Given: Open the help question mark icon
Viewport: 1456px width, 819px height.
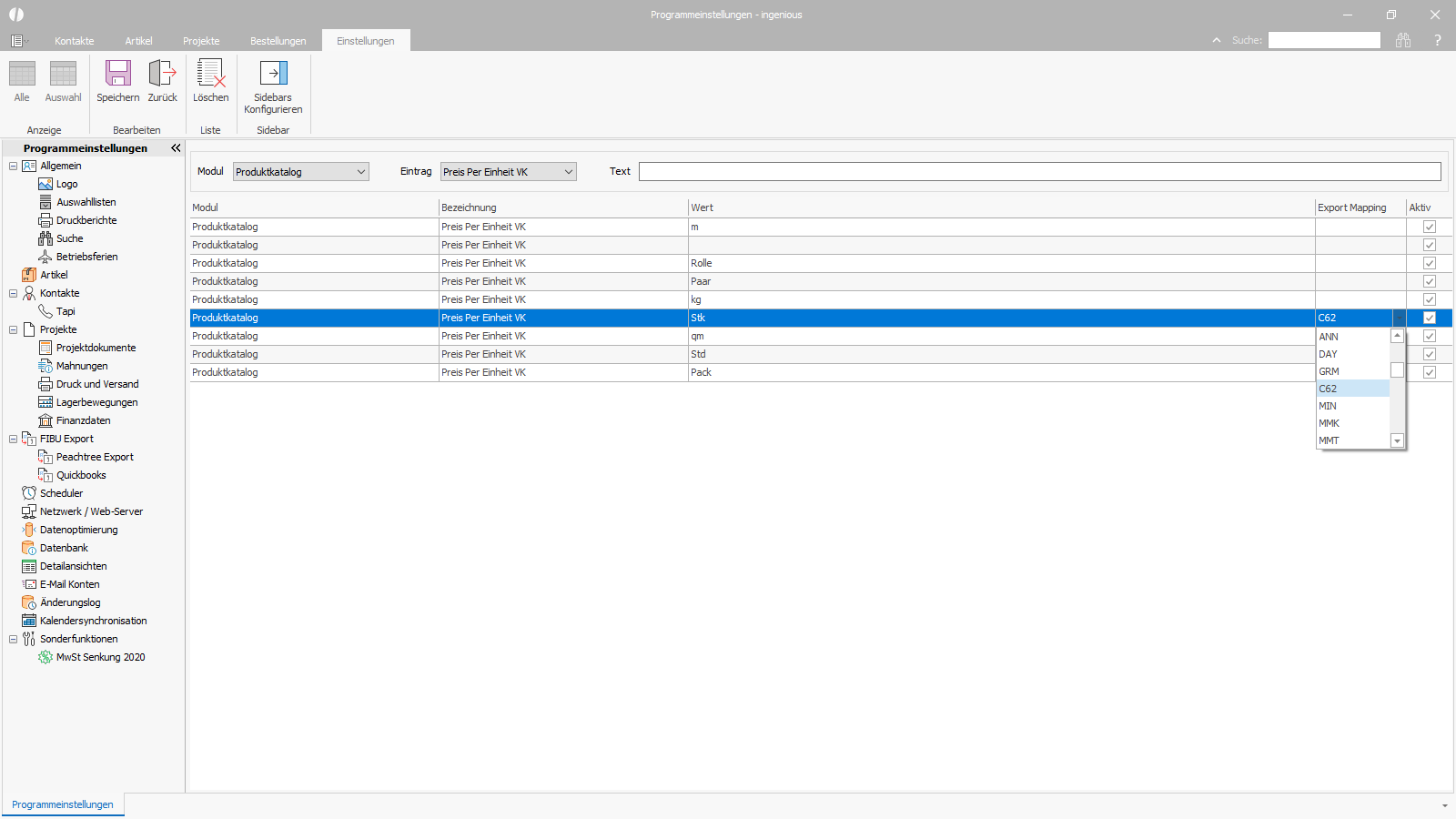Looking at the screenshot, I should (x=1438, y=40).
